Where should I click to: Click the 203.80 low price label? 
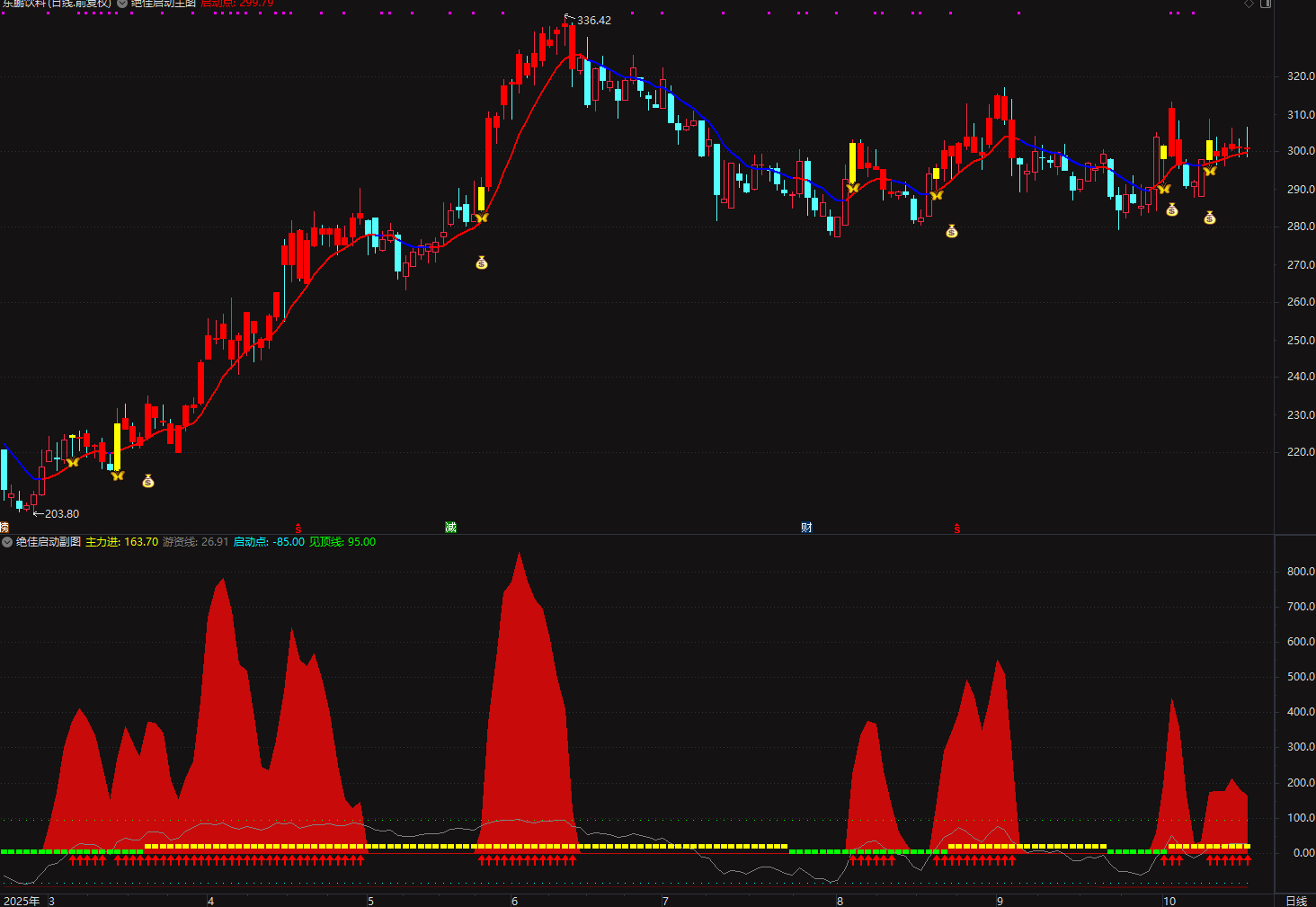56,514
